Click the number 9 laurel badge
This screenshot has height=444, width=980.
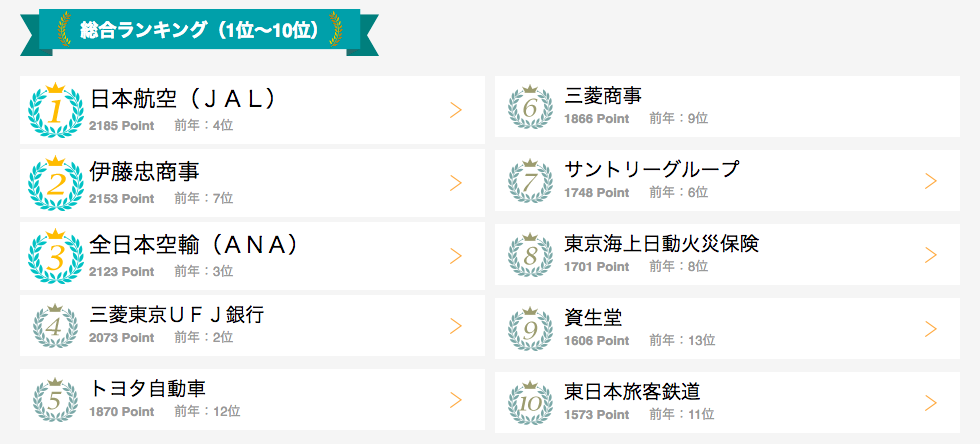click(x=531, y=329)
